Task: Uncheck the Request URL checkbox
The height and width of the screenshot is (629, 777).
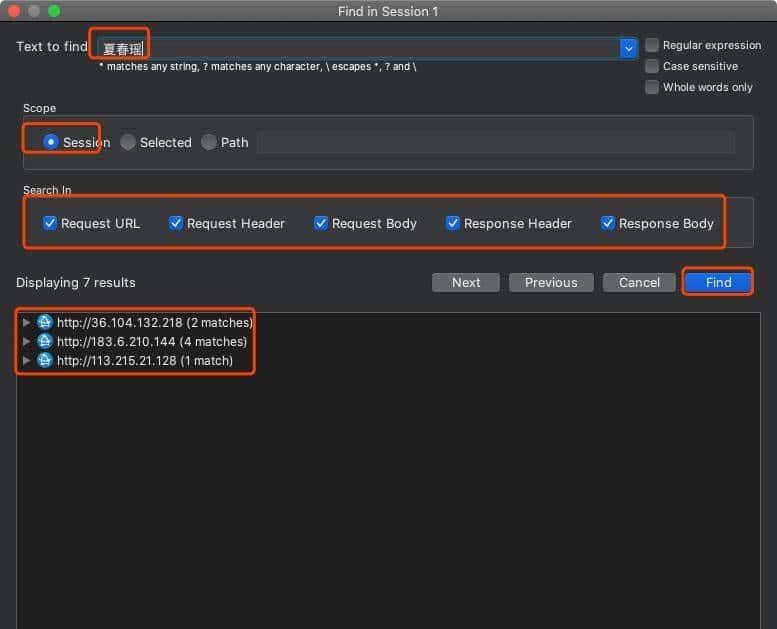Action: (x=50, y=223)
